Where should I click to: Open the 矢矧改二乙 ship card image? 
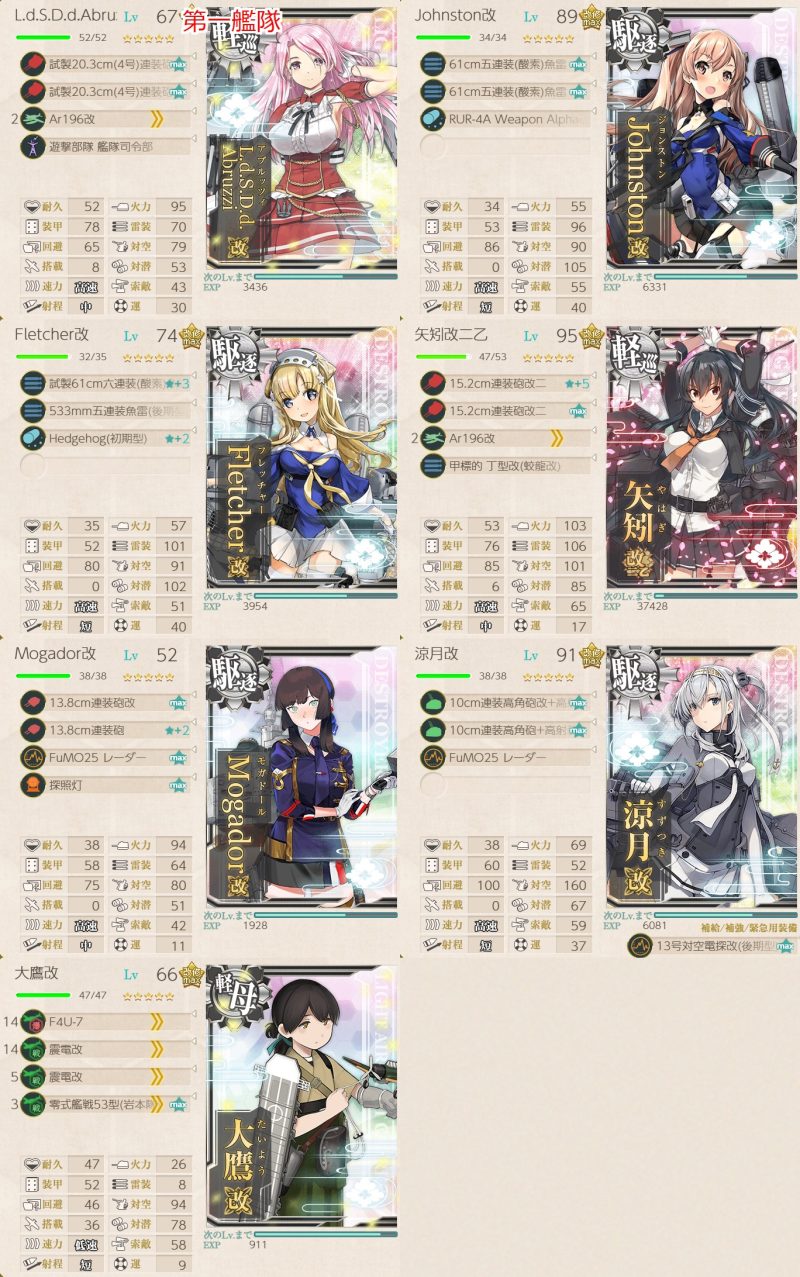[701, 461]
